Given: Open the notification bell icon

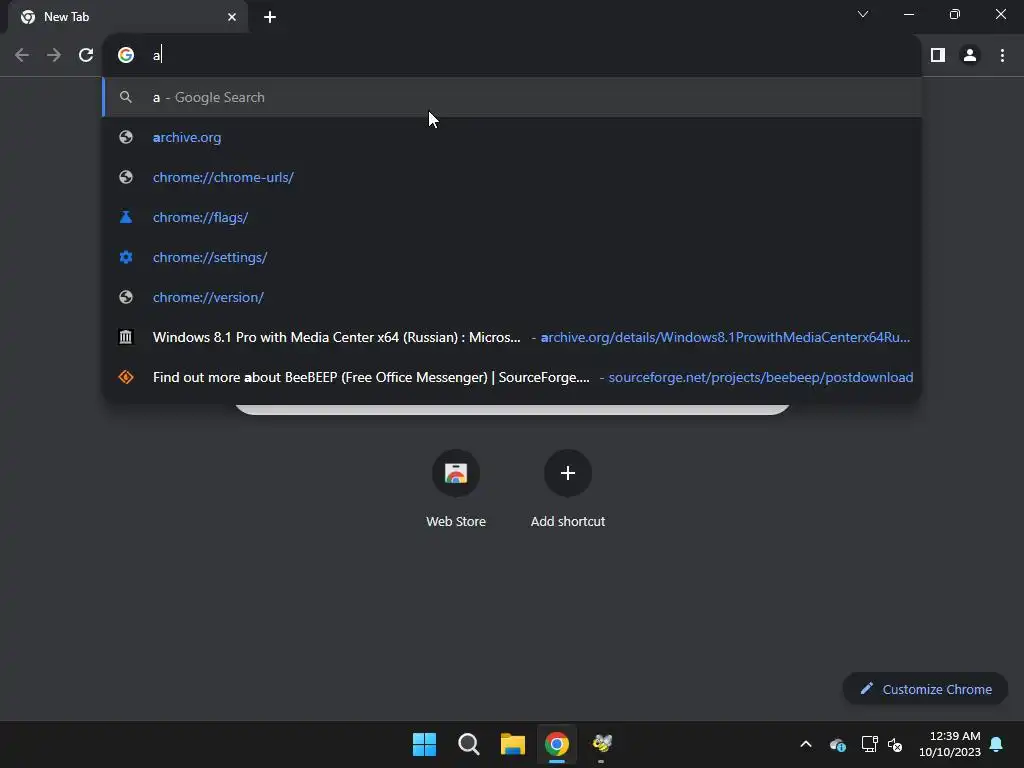Looking at the screenshot, I should [x=997, y=744].
